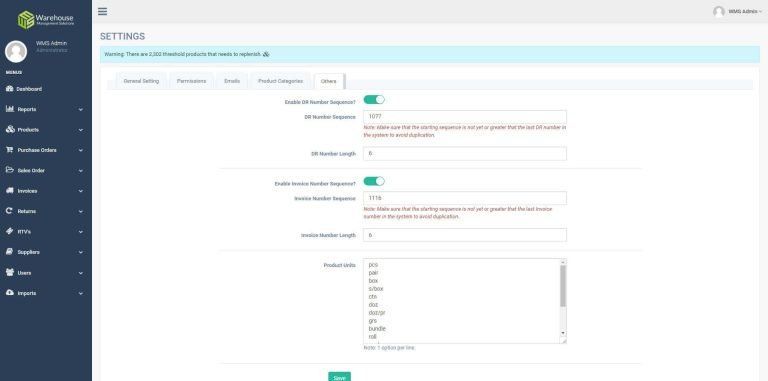Click 'grs' in Product Units list
This screenshot has height=381, width=768.
click(373, 321)
